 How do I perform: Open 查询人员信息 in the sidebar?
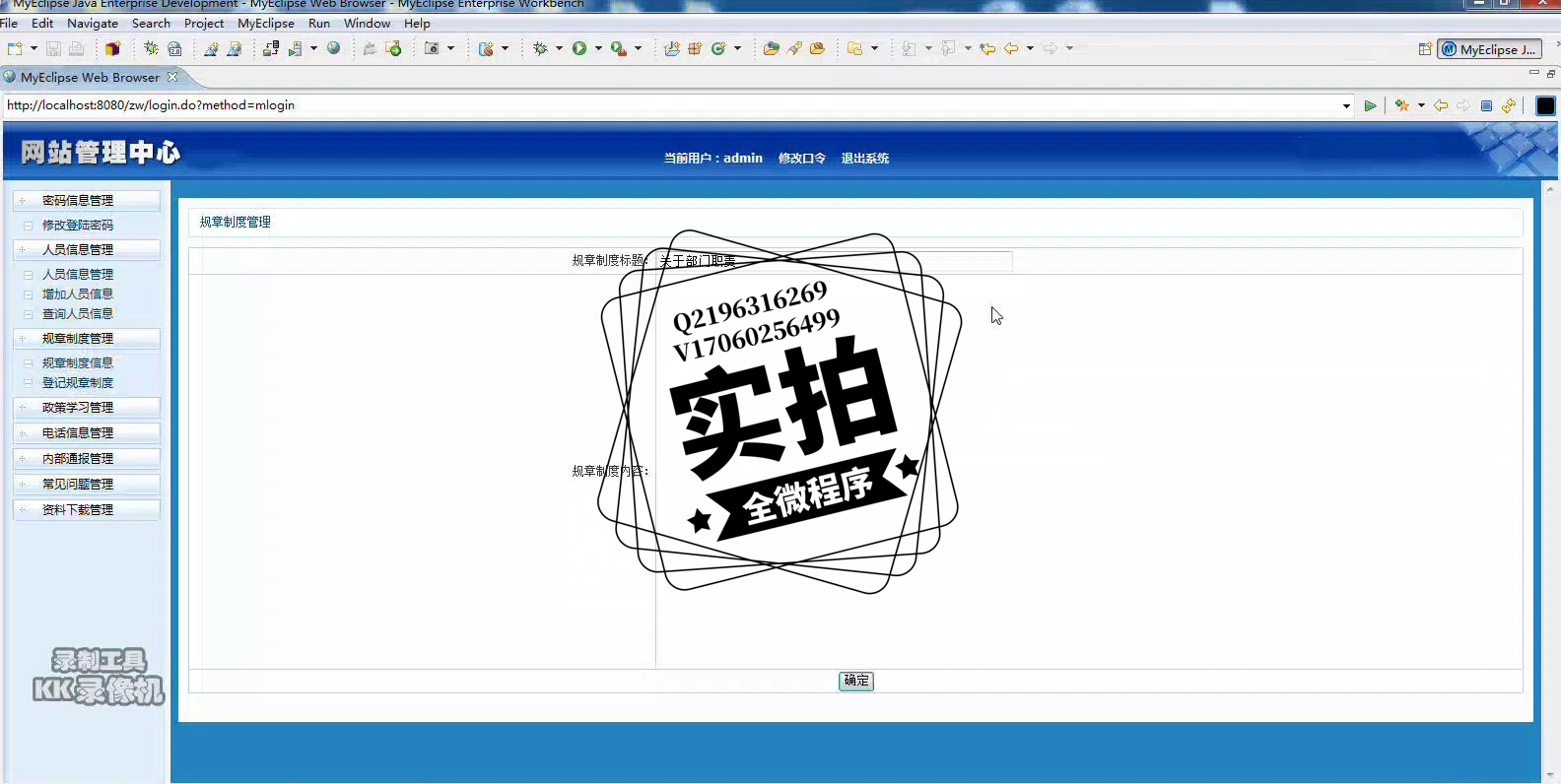tap(78, 314)
